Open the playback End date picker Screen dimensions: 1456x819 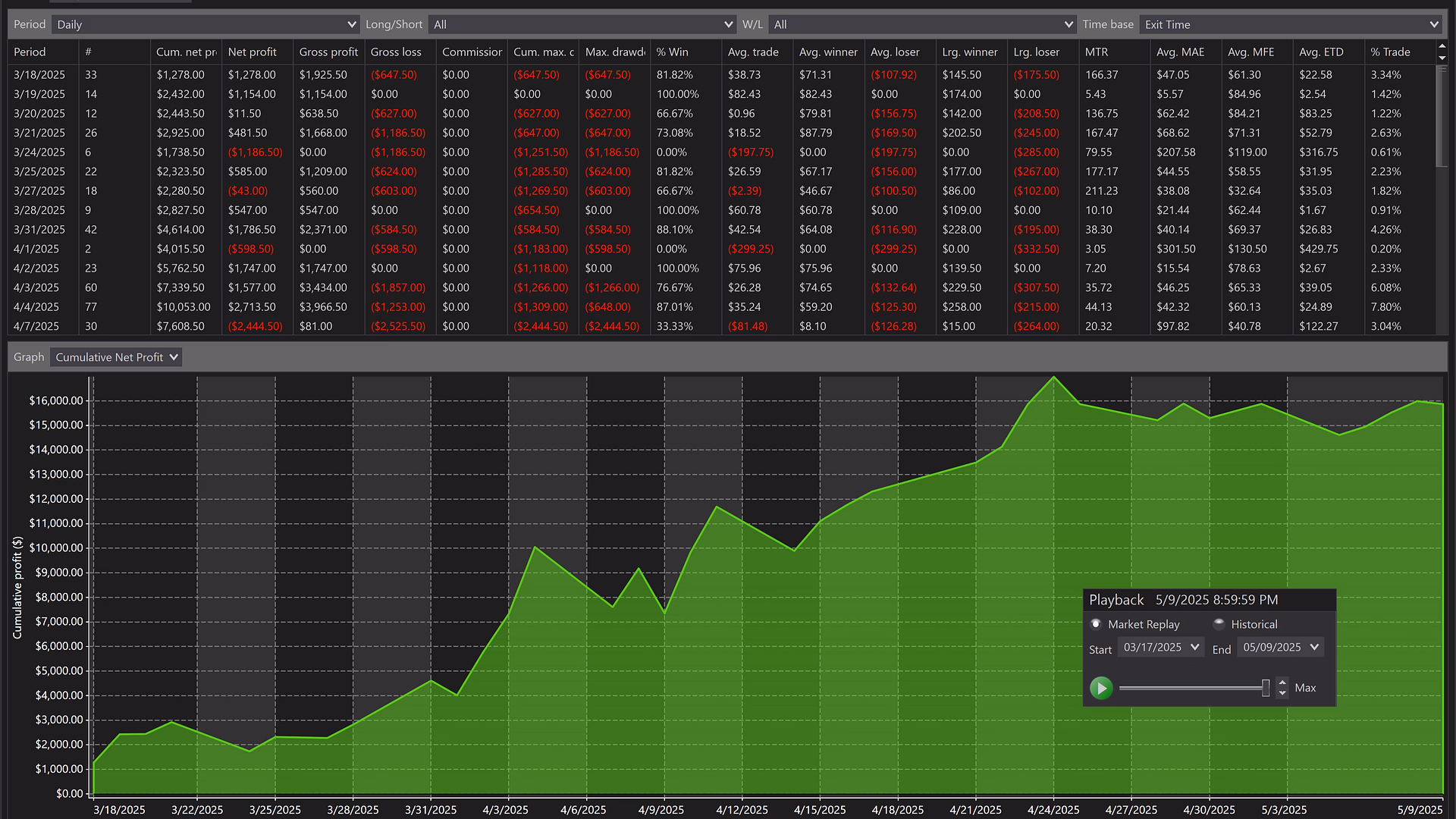(1280, 648)
